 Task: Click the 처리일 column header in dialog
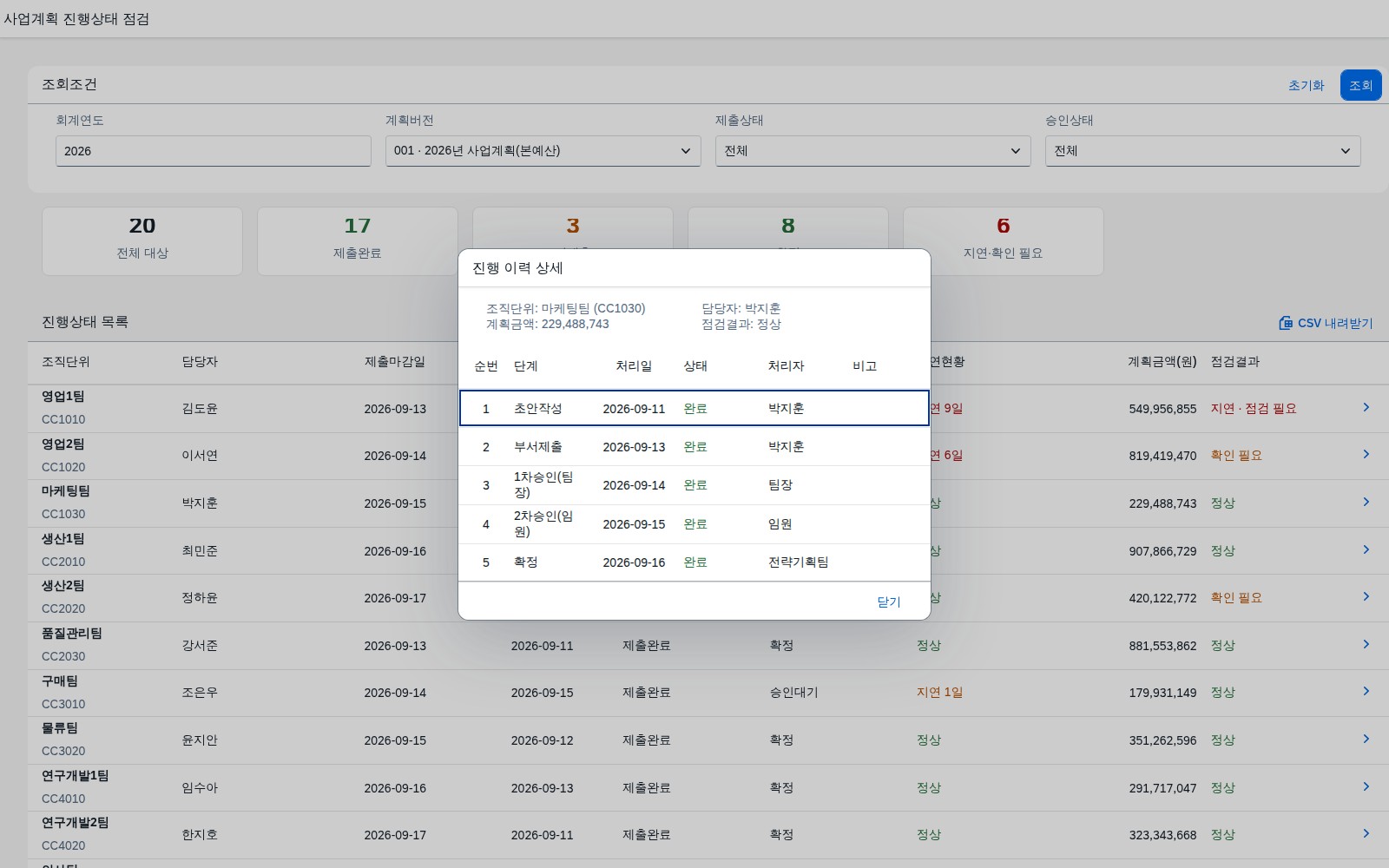(634, 366)
